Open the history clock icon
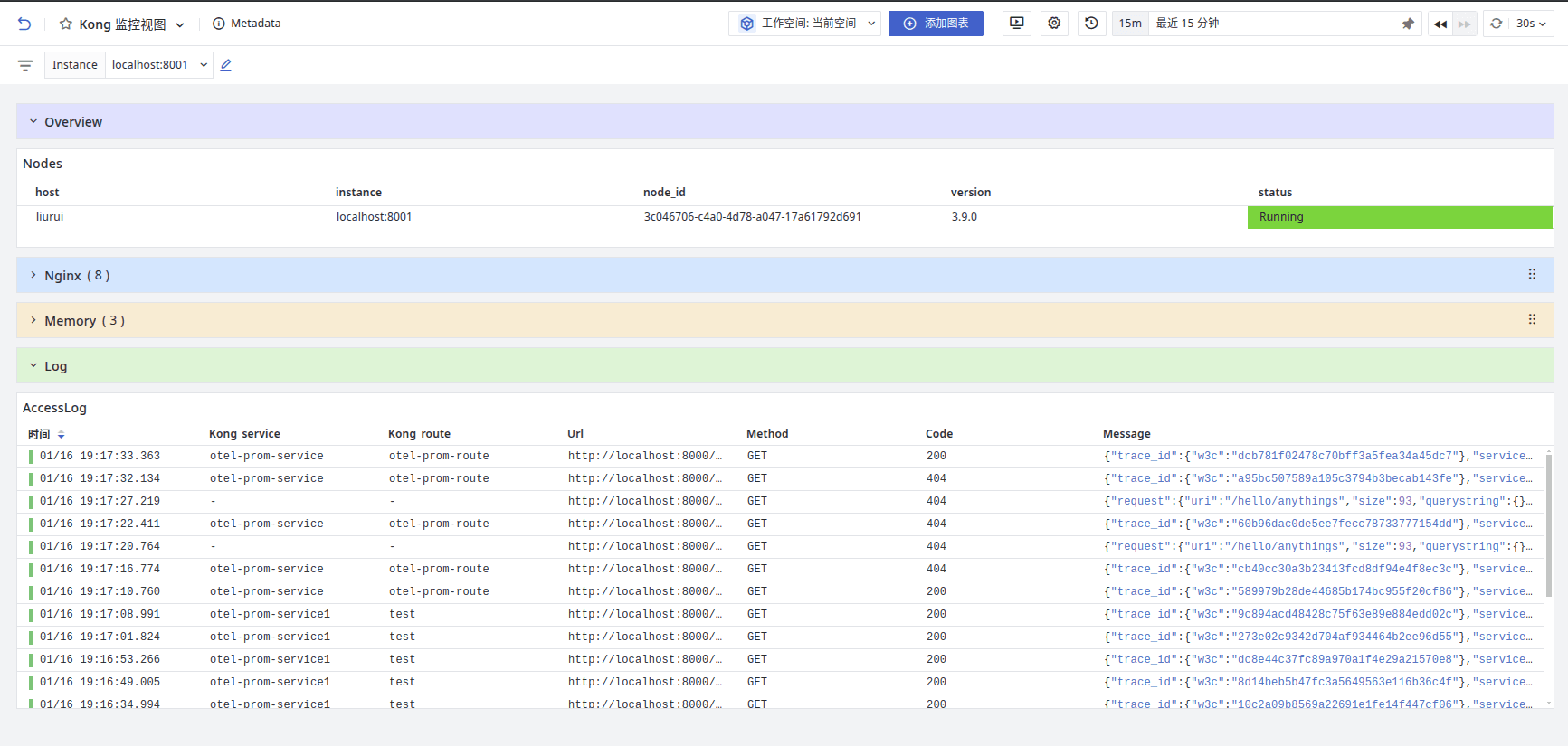Image resolution: width=1568 pixels, height=746 pixels. 1091,24
